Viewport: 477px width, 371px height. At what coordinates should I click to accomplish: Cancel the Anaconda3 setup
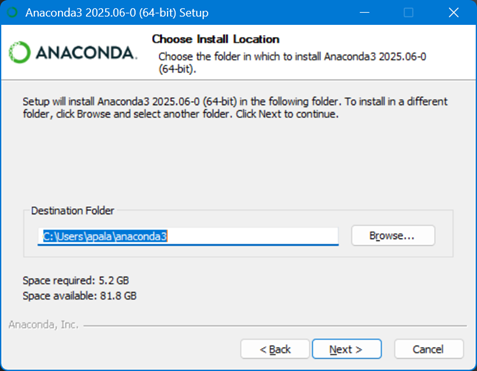(x=429, y=349)
